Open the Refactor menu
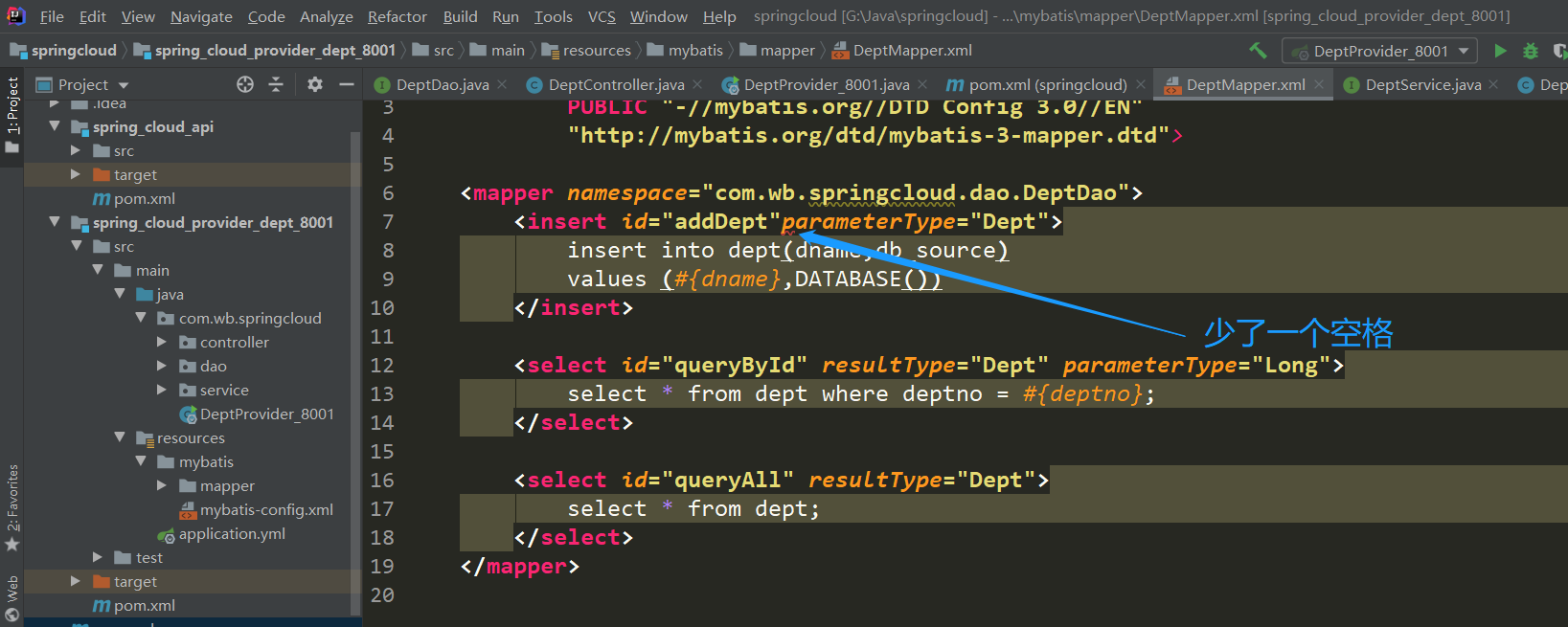The width and height of the screenshot is (1568, 627). tap(398, 16)
